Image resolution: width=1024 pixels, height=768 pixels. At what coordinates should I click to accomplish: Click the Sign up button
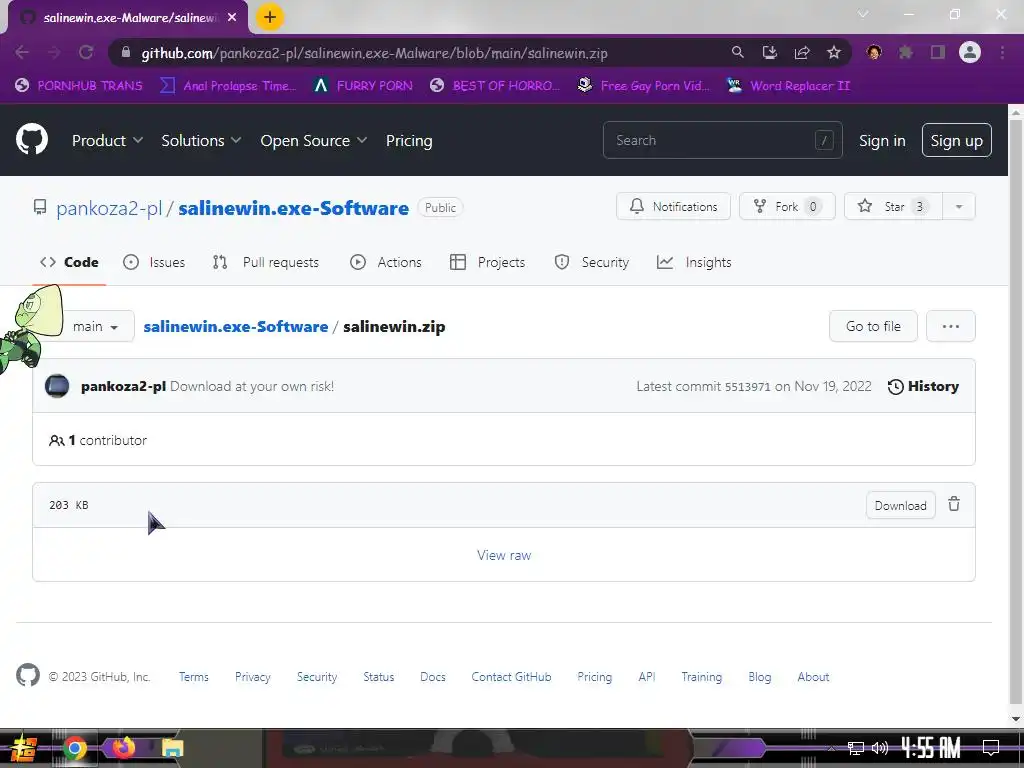[x=957, y=140]
